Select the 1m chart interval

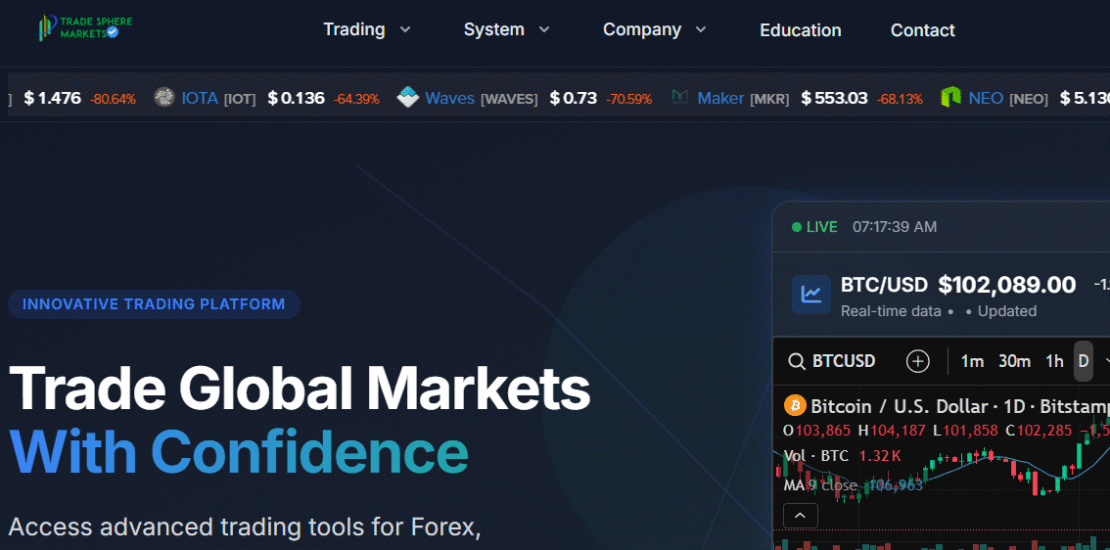[x=972, y=361]
